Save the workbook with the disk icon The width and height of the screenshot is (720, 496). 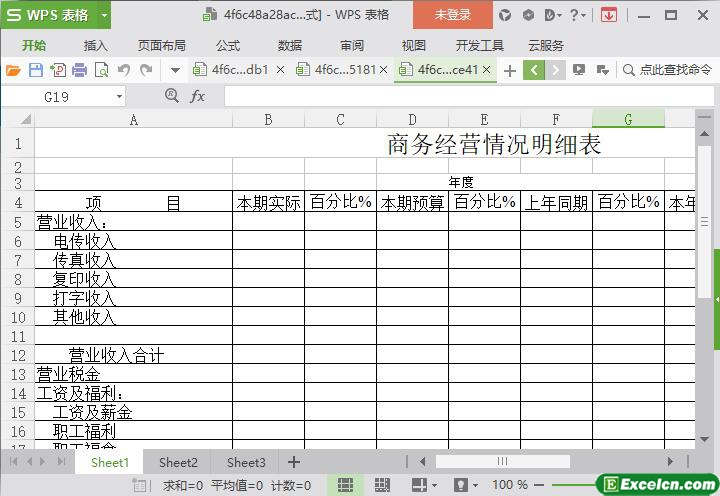(36, 70)
